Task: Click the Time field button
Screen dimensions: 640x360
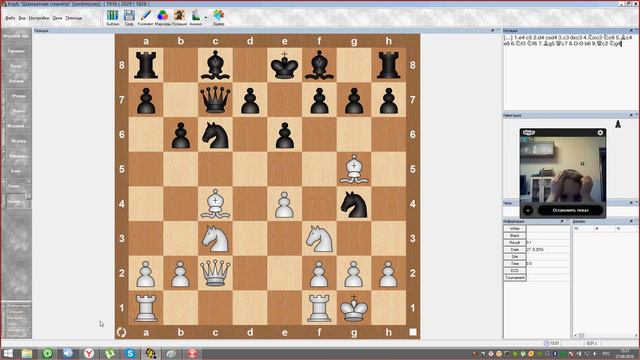Action: (x=515, y=263)
